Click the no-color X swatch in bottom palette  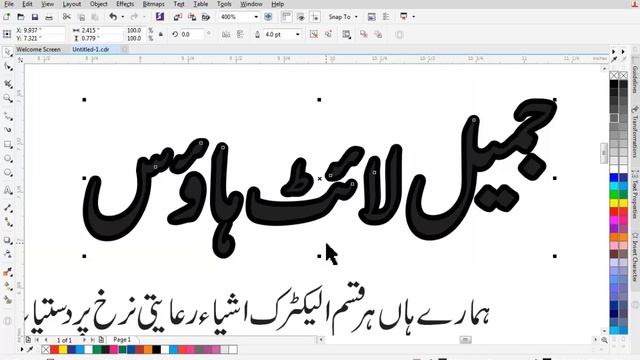tap(46, 349)
